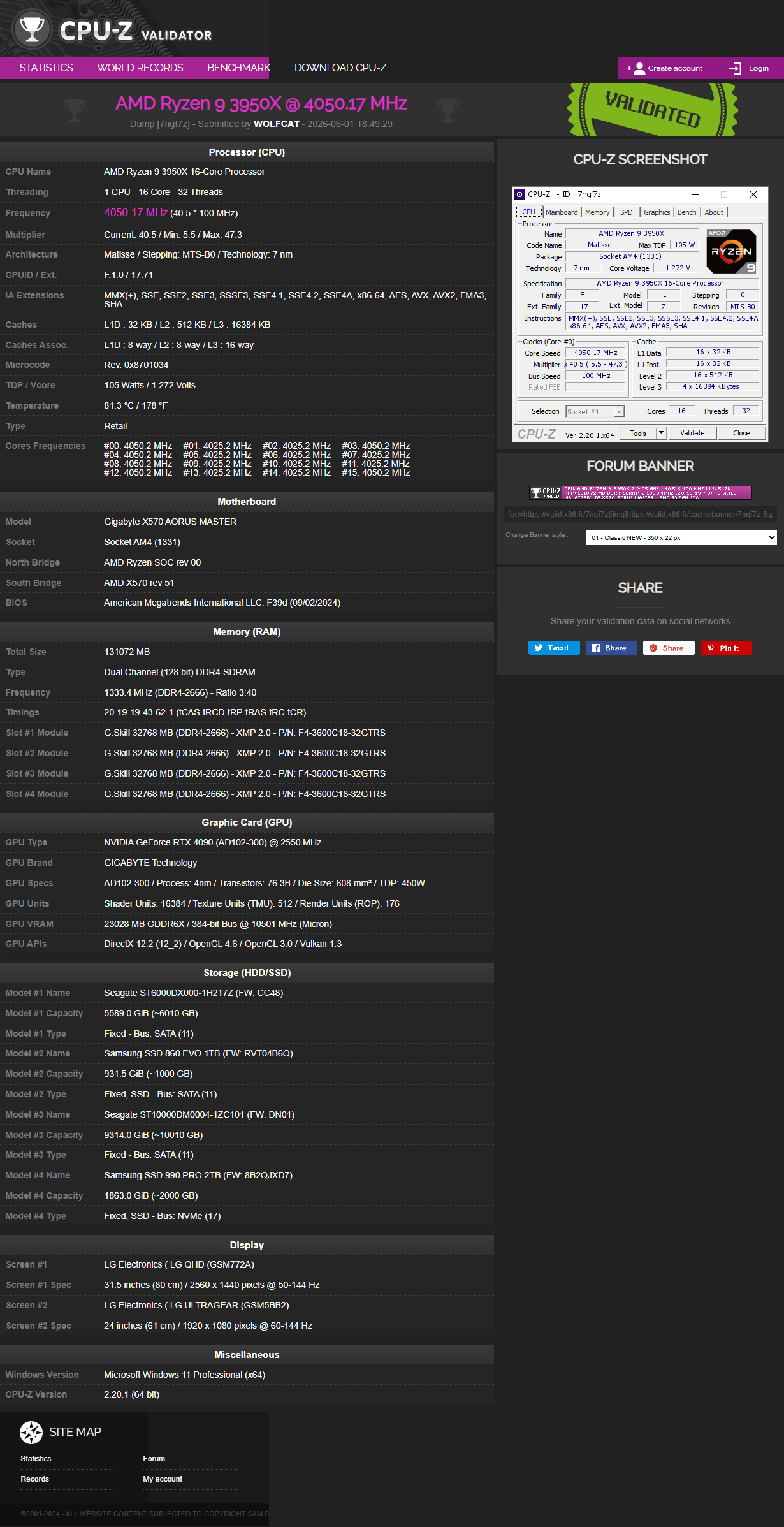Click the red Weibo Share button

pos(669,648)
